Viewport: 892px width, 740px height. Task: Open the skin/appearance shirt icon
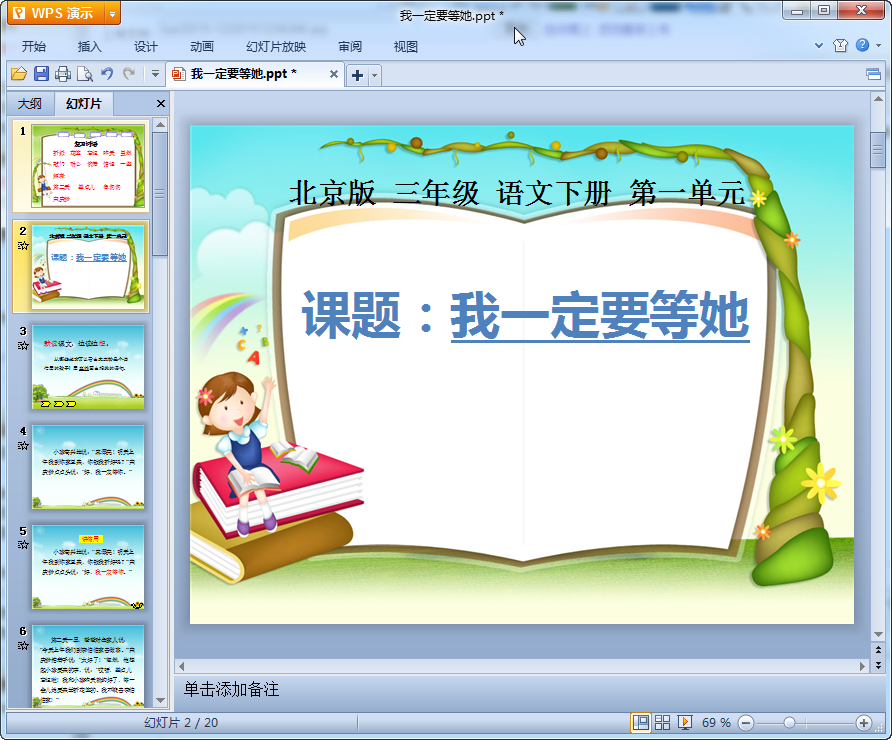click(x=840, y=46)
